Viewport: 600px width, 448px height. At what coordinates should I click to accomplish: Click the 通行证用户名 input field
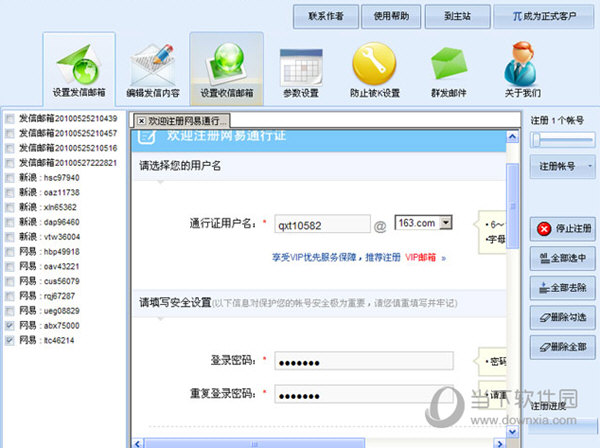click(322, 225)
